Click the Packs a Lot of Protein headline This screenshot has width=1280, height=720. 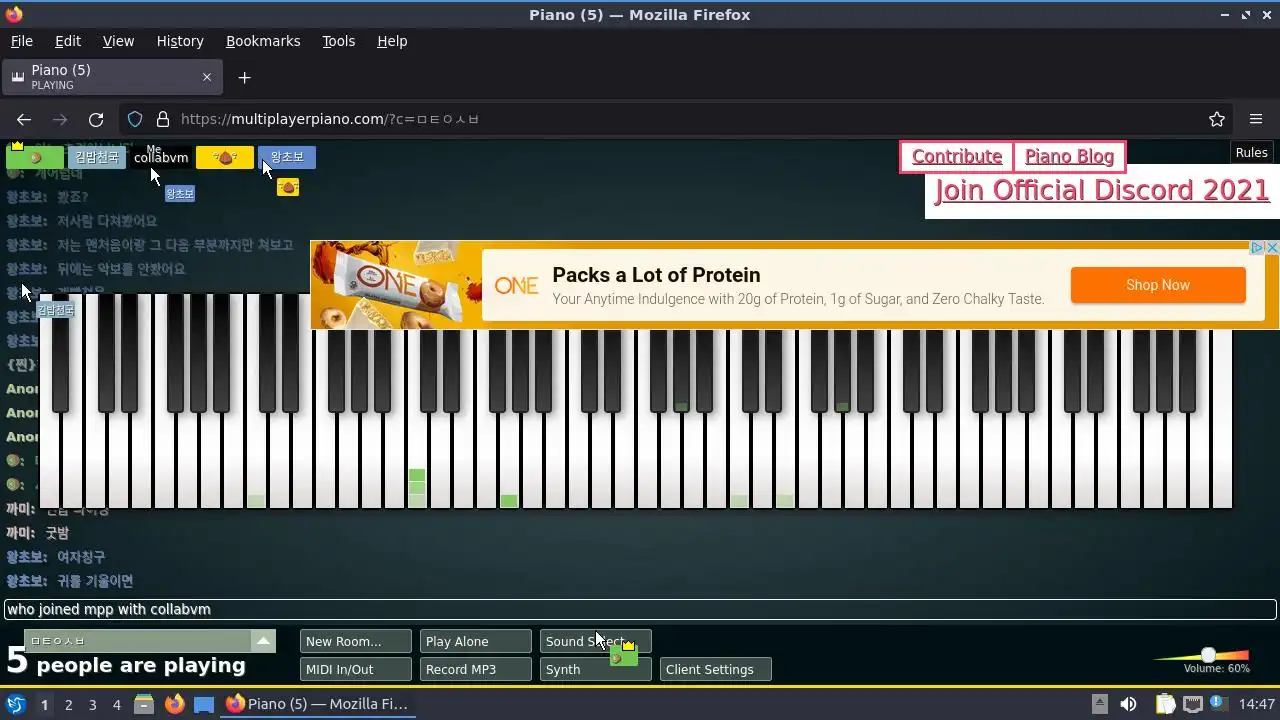tap(656, 275)
